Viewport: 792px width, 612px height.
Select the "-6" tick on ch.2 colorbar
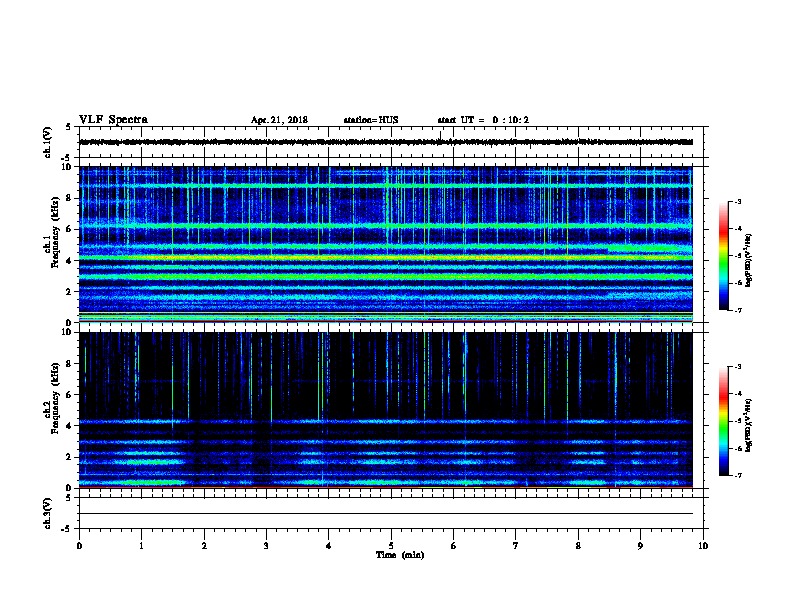click(738, 448)
